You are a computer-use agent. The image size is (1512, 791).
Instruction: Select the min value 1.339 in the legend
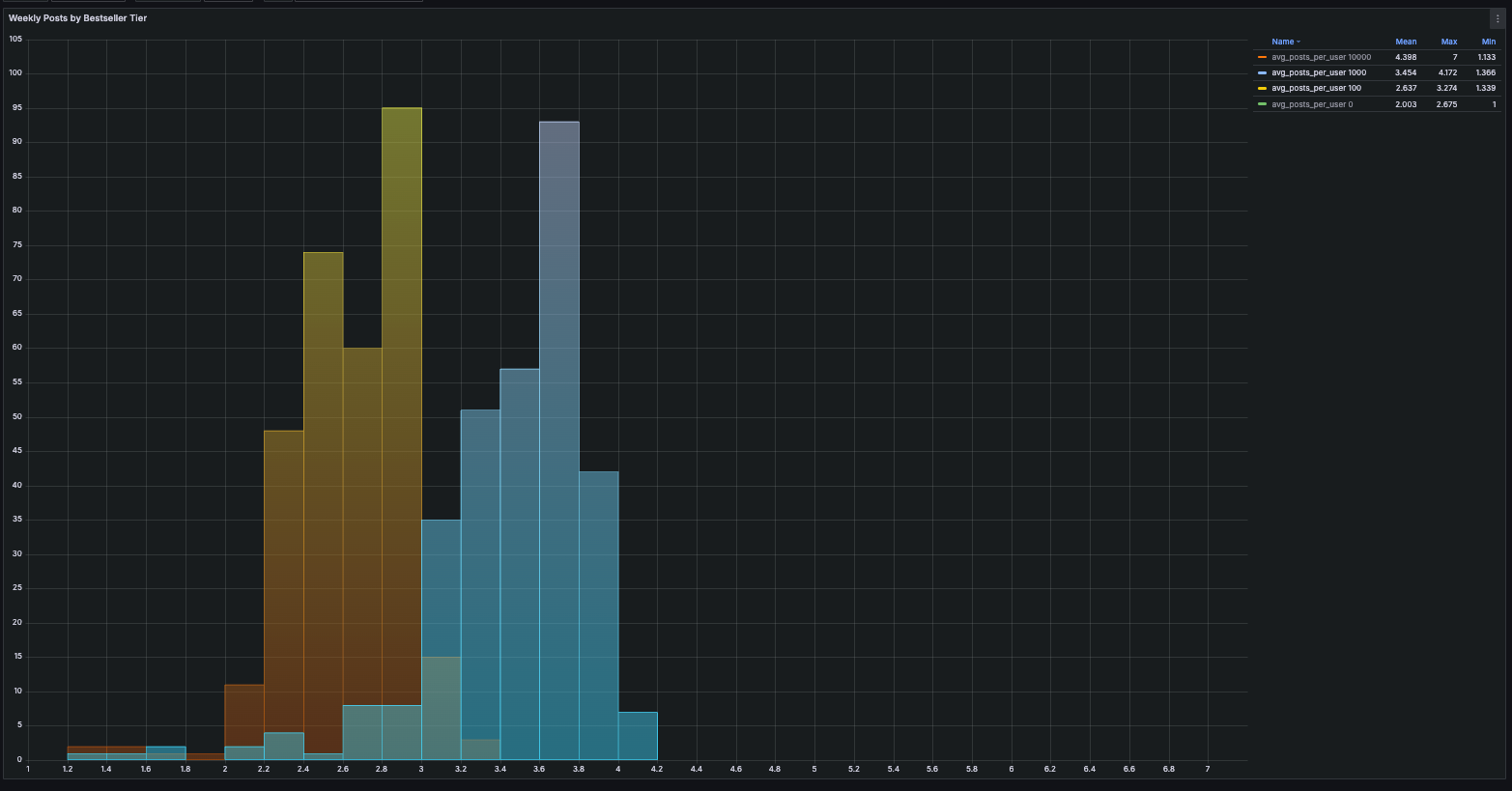coord(1486,88)
